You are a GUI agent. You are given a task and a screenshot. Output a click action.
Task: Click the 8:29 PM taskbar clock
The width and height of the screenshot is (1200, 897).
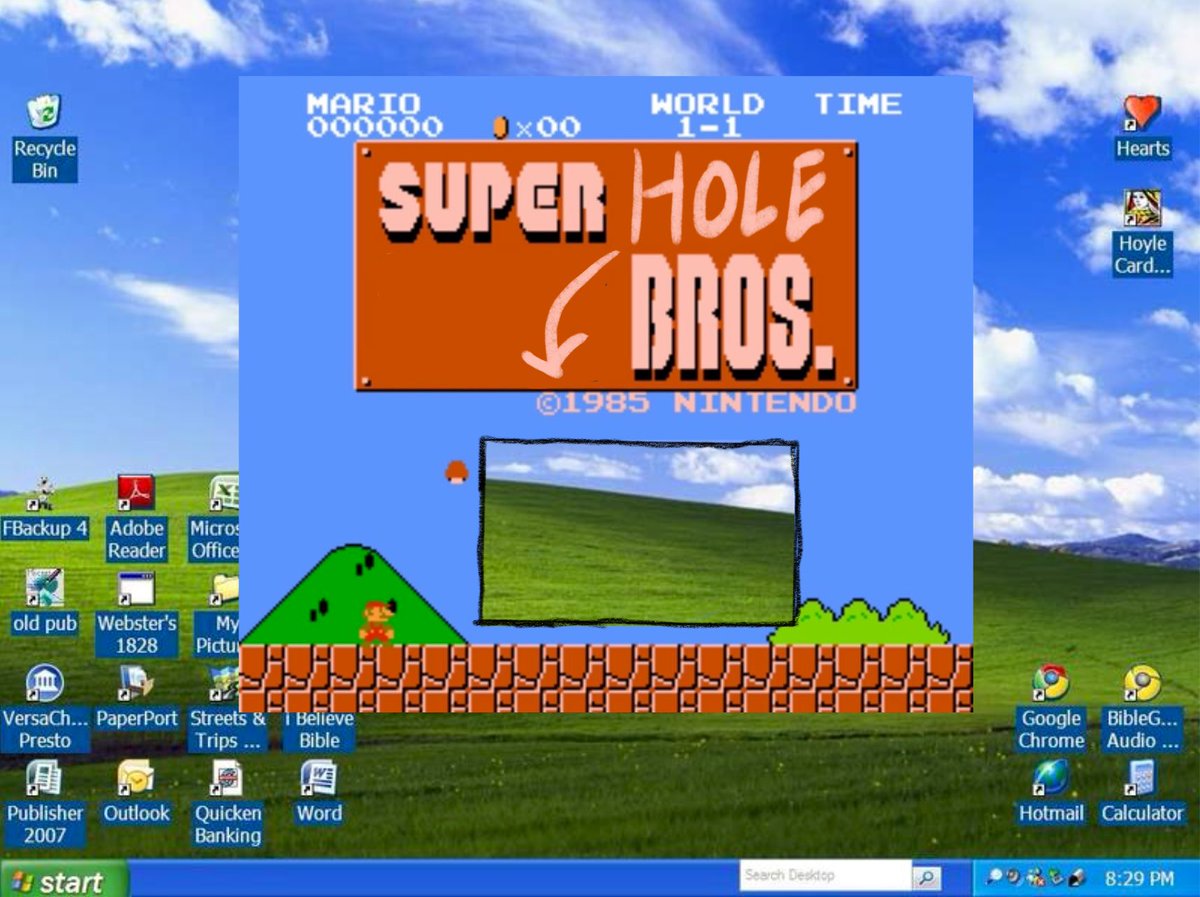[1139, 879]
